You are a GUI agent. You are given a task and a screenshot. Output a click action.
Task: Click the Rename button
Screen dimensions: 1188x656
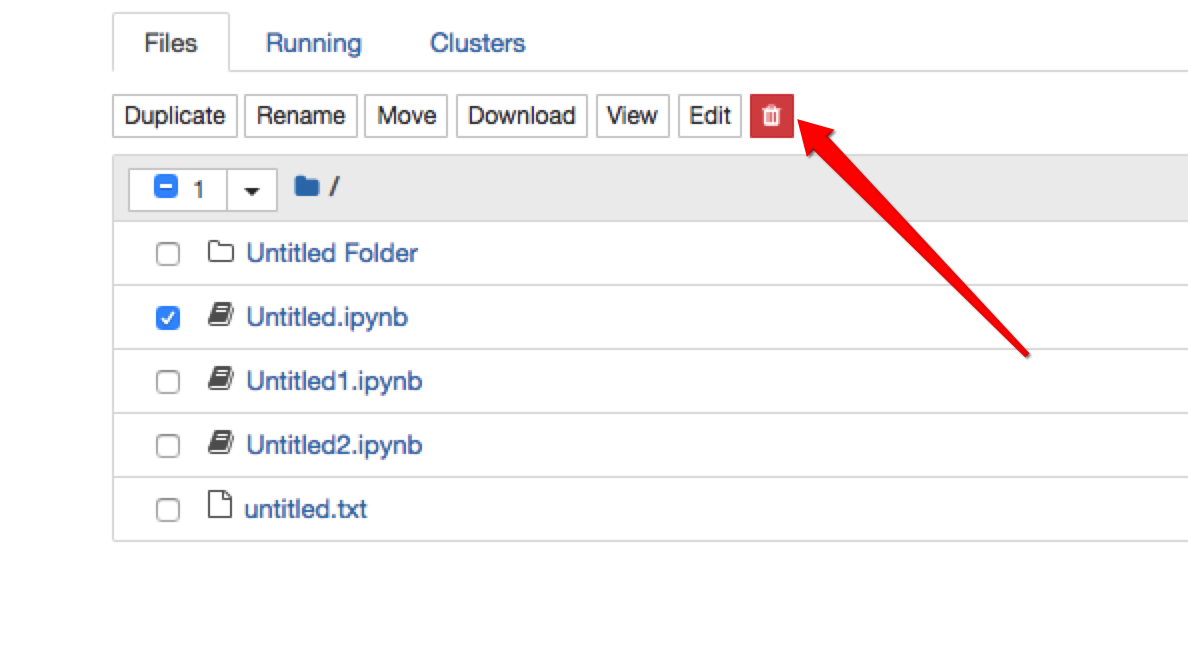point(301,116)
